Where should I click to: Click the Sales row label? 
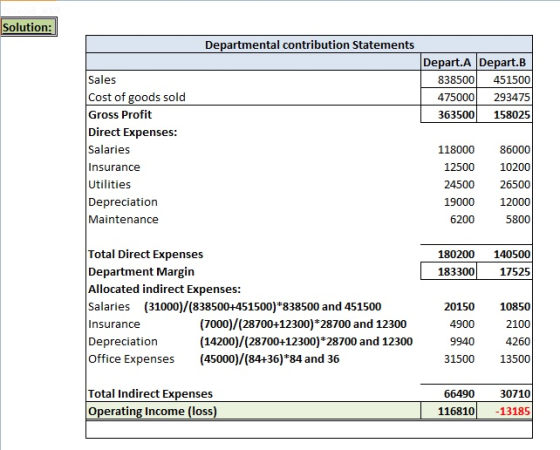[x=102, y=80]
